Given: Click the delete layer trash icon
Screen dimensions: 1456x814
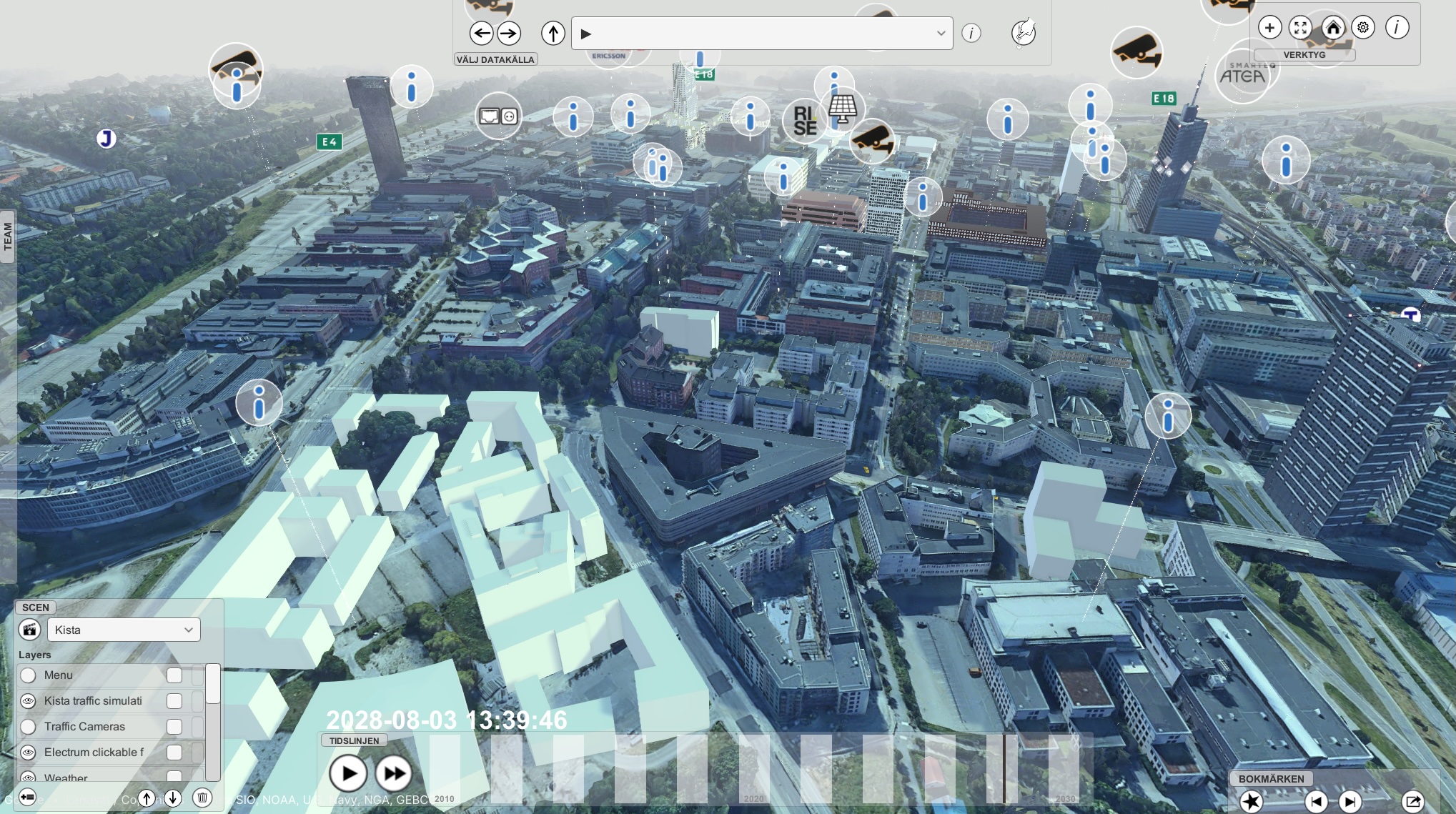Looking at the screenshot, I should point(202,798).
